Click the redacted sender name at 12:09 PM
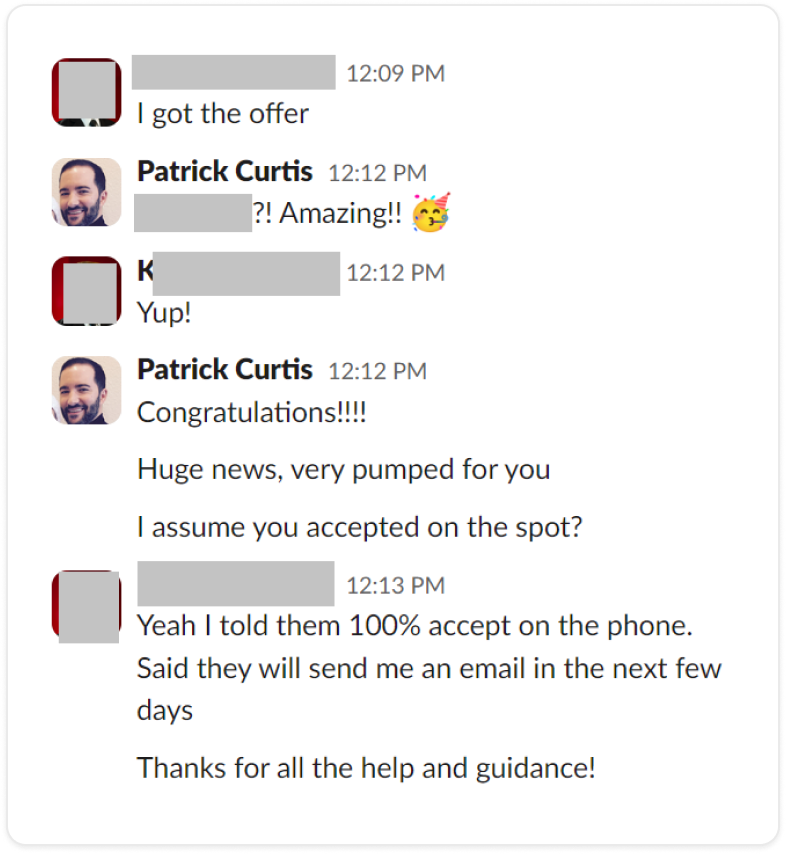786x854 pixels. 234,73
